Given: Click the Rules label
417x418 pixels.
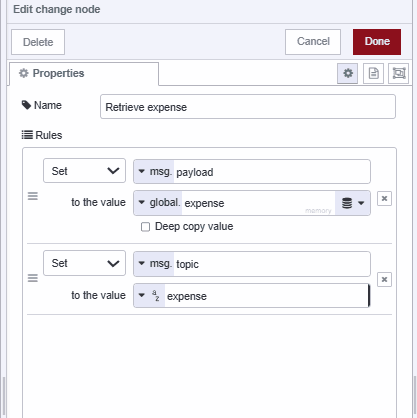Looking at the screenshot, I should 42,135.
